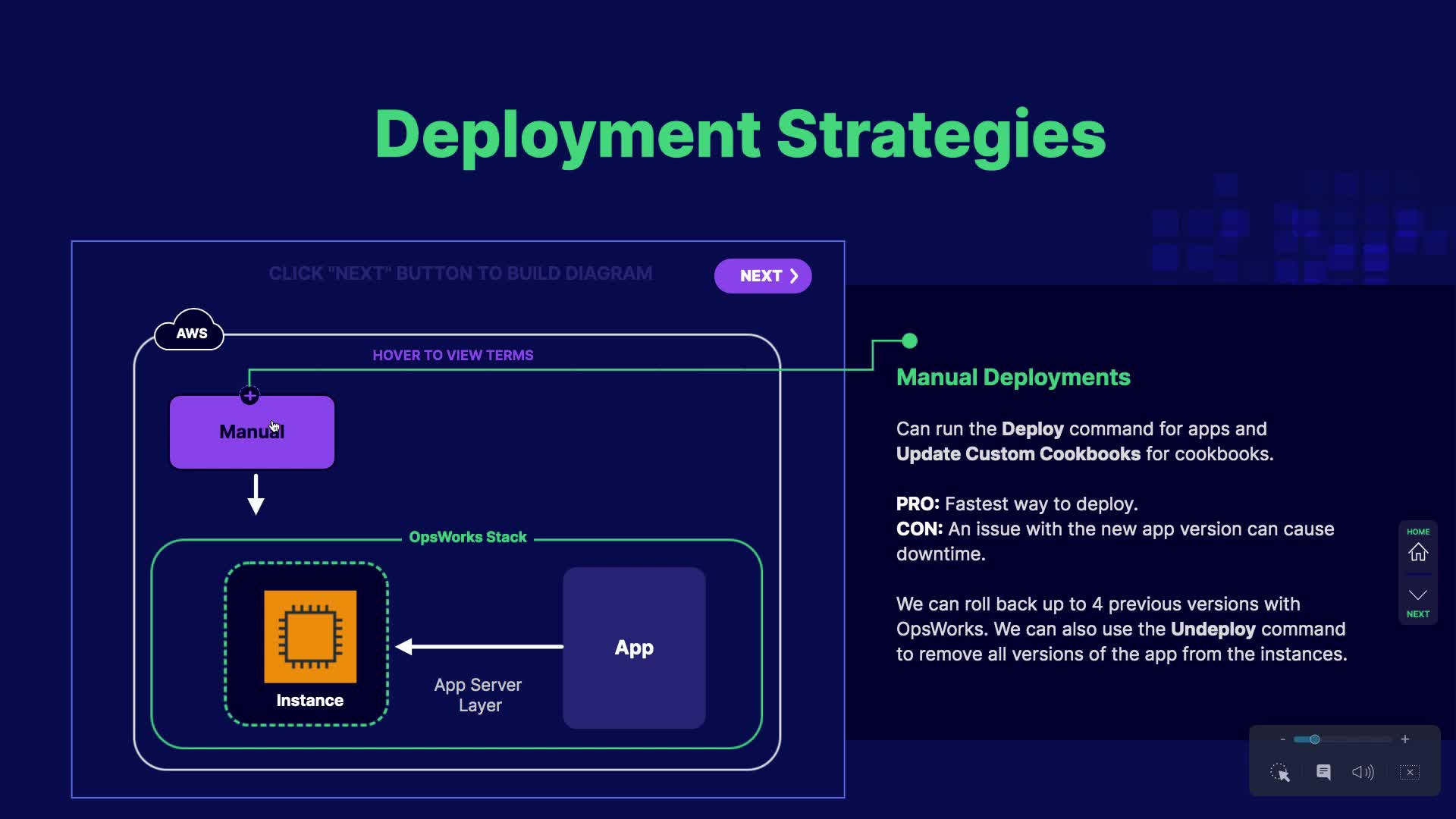Click the plus hotspot on Manual box
This screenshot has width=1456, height=819.
pos(249,396)
